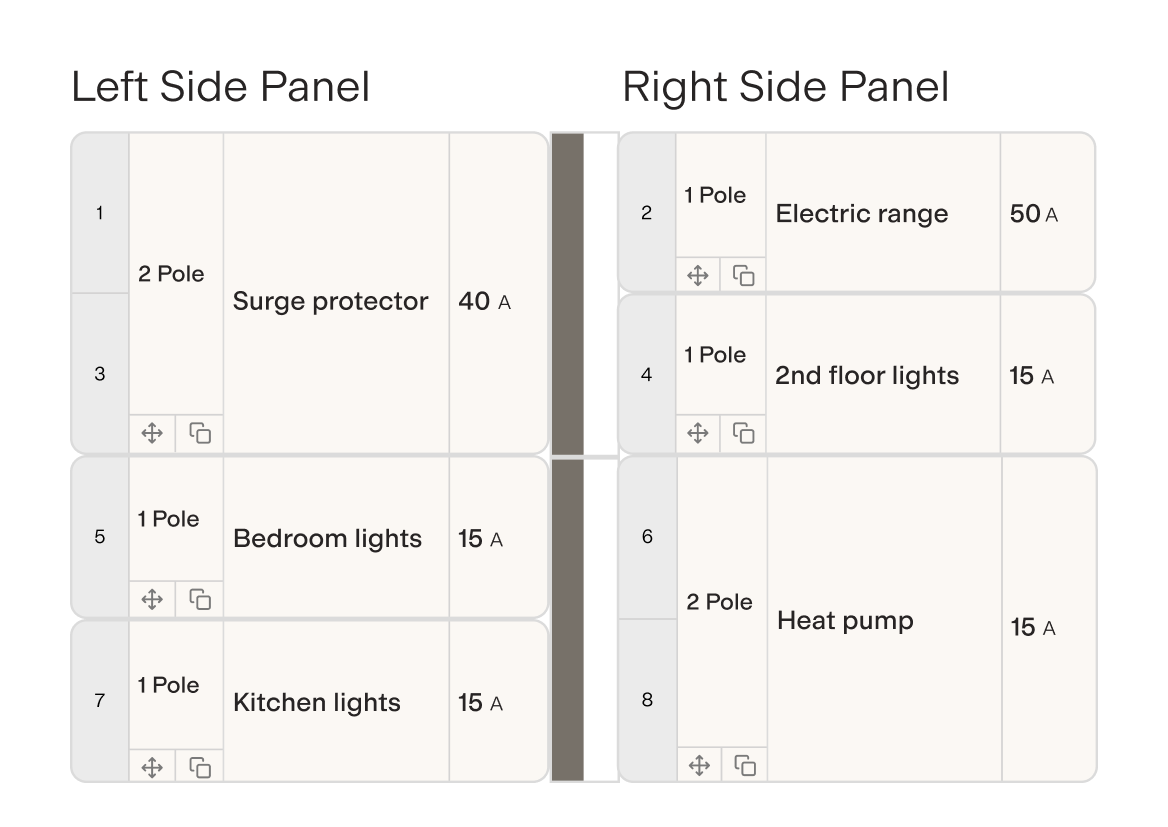1168x827 pixels.
Task: Click move icon for 2nd floor lights
Action: [x=698, y=433]
